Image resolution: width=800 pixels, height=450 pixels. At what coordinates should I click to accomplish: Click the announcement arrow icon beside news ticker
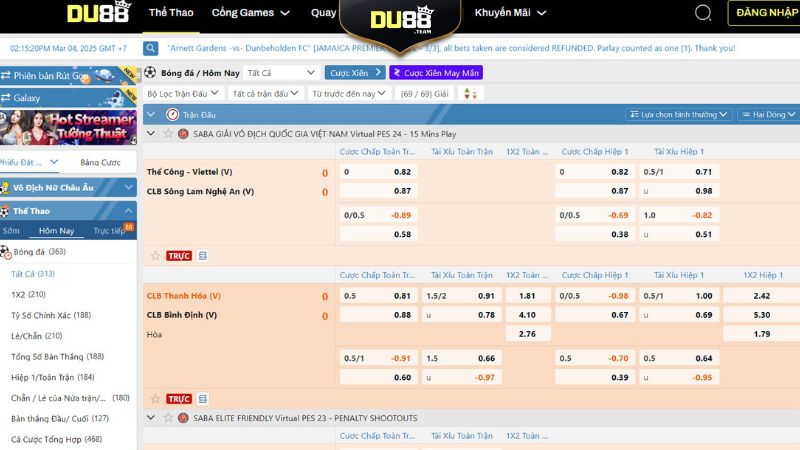[151, 48]
